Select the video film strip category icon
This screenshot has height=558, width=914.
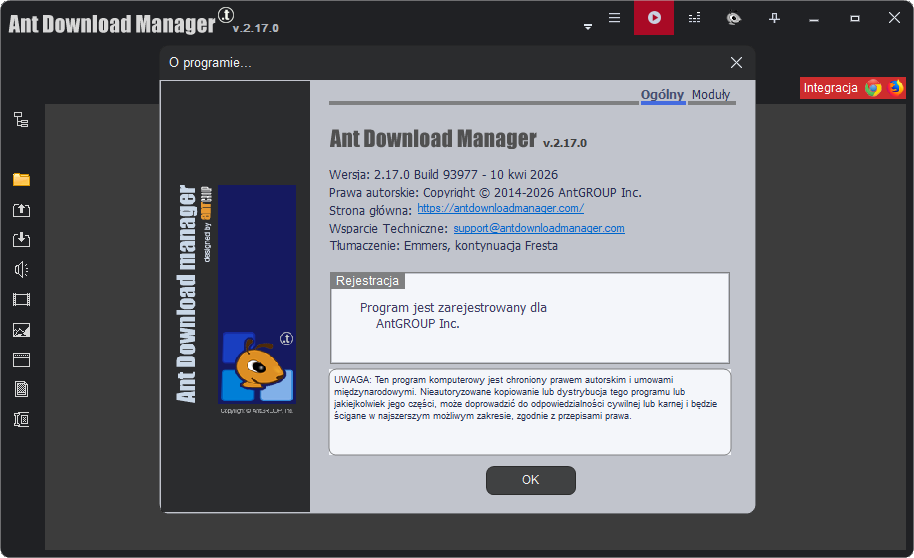[21, 300]
